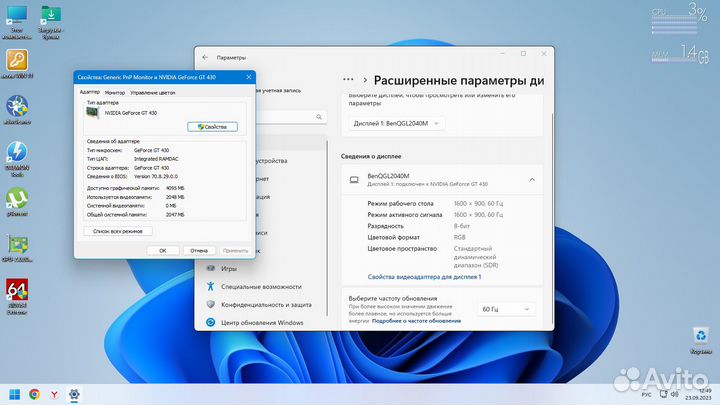Switch to the Адаптер tab
This screenshot has width=720, height=405.
[x=90, y=92]
